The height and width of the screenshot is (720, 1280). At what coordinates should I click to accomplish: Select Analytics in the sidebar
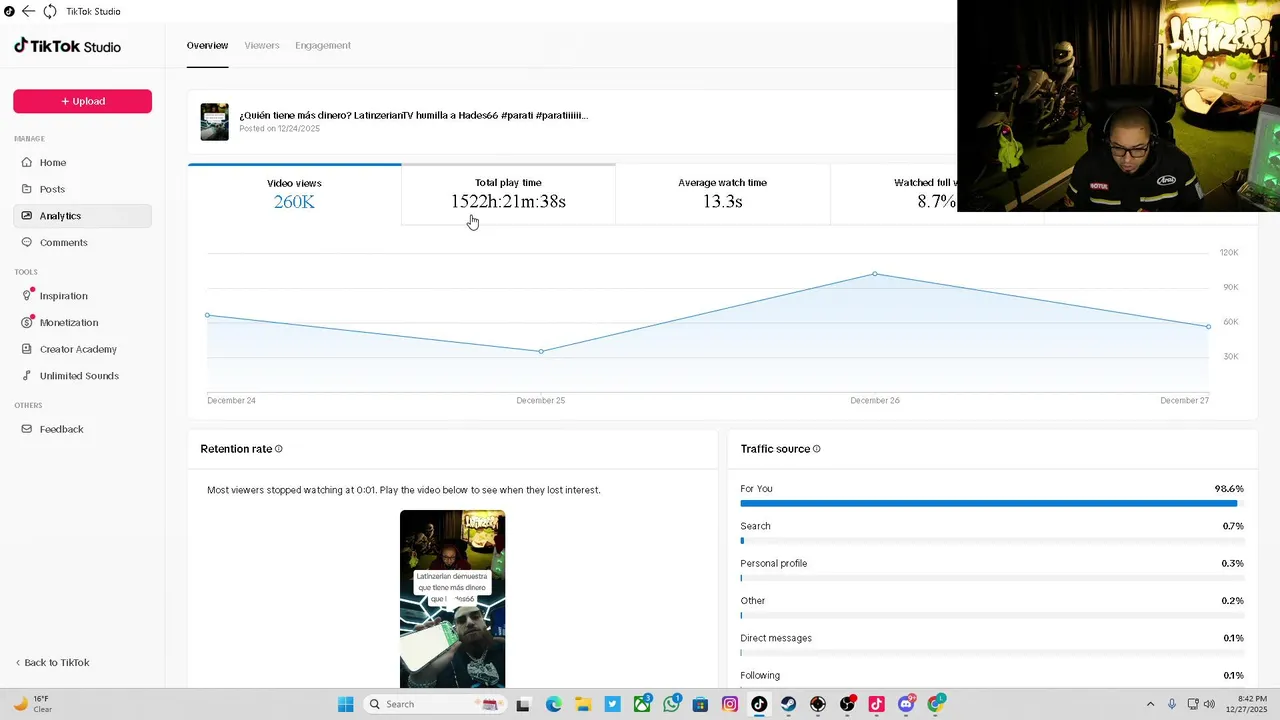pos(82,216)
